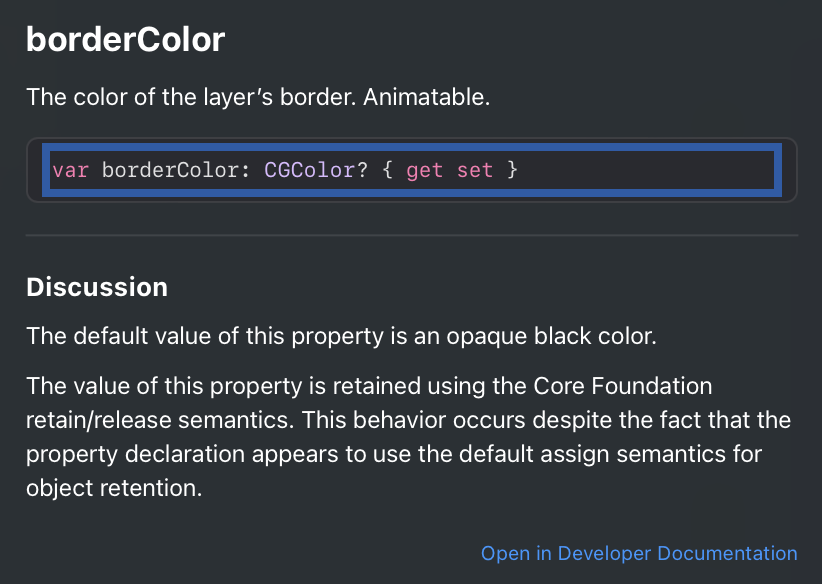Open in Developer Documentation link
Screen dimensions: 822x584
pyautogui.click(x=639, y=553)
